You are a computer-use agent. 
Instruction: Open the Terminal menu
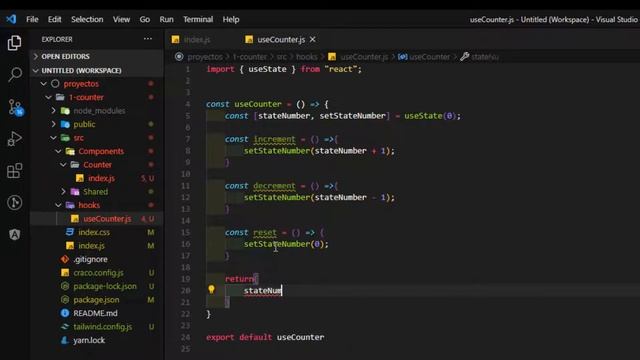198,19
